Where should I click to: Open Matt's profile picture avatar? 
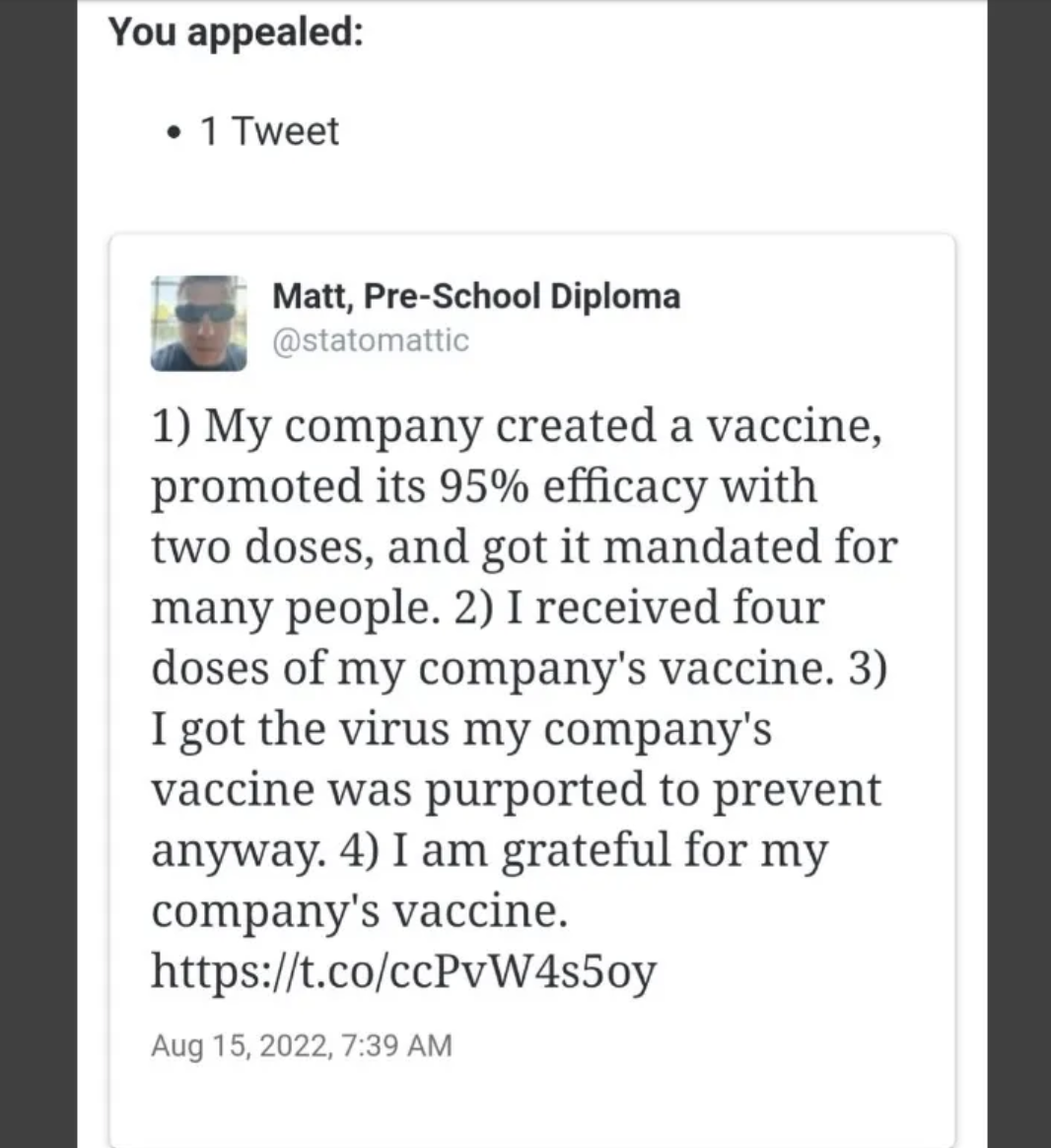coord(198,323)
